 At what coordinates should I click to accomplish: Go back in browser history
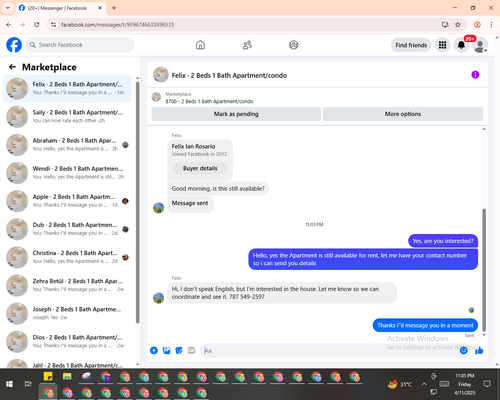pos(9,25)
